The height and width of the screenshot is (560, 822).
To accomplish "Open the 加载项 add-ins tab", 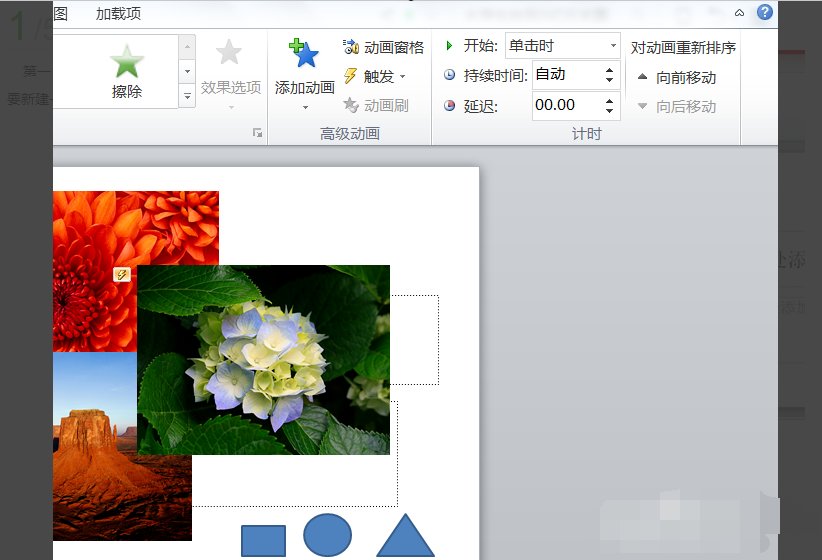I will point(118,14).
